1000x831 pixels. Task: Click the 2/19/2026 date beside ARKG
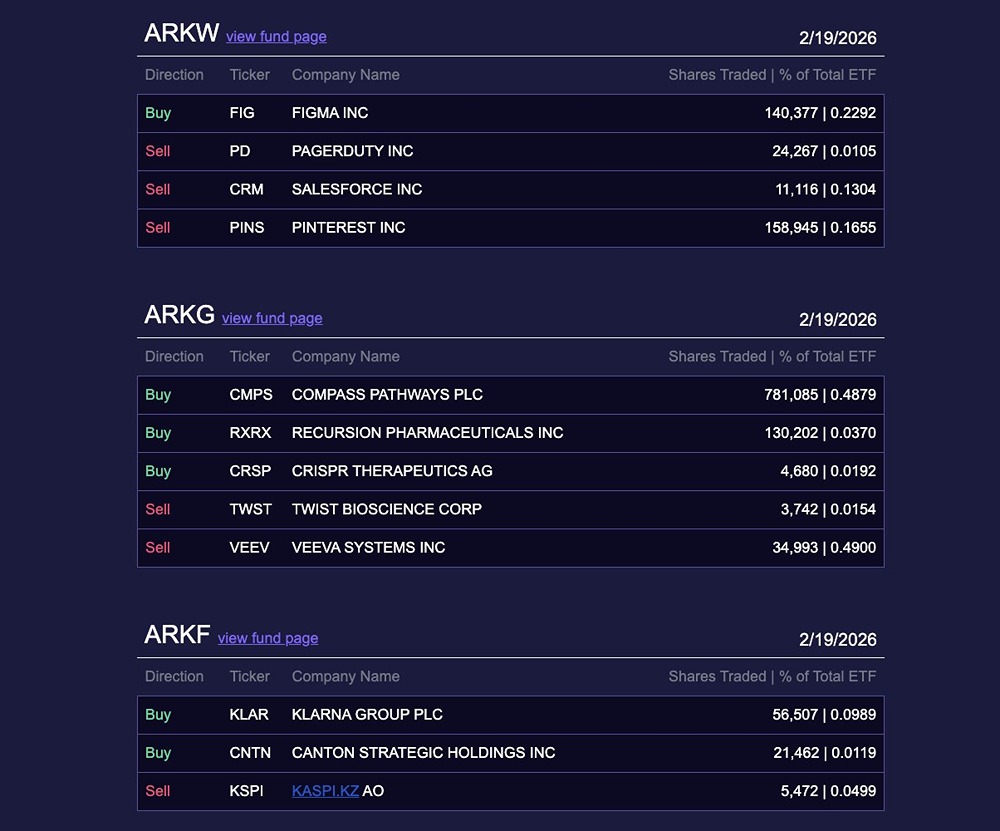(x=837, y=320)
